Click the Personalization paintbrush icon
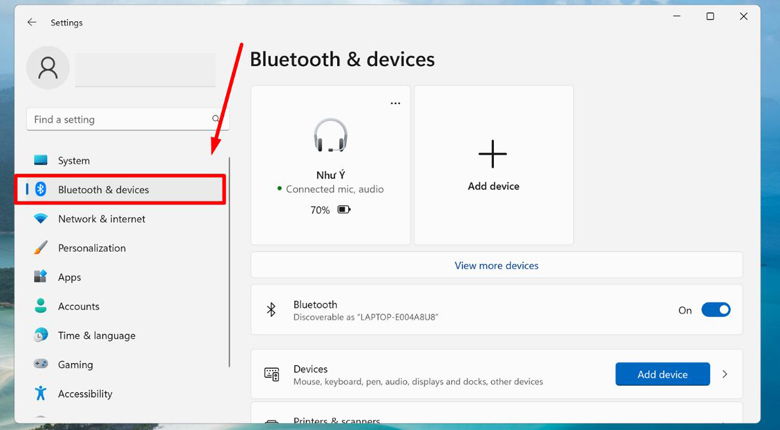Viewport: 780px width, 430px height. tap(40, 247)
